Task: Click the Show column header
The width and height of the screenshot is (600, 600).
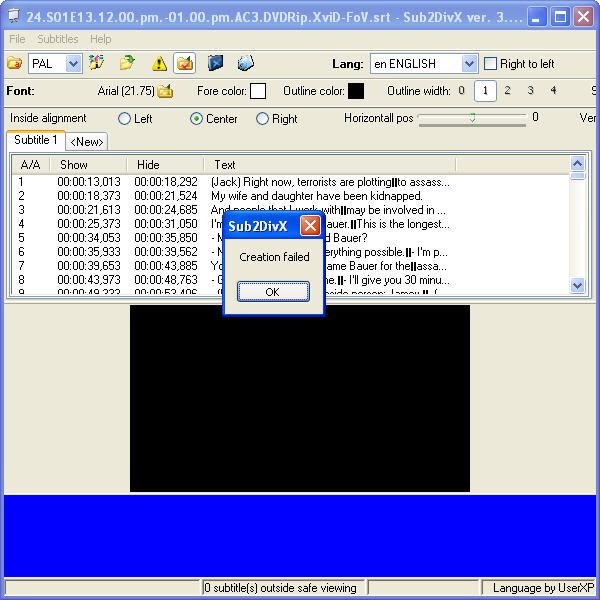Action: point(88,165)
